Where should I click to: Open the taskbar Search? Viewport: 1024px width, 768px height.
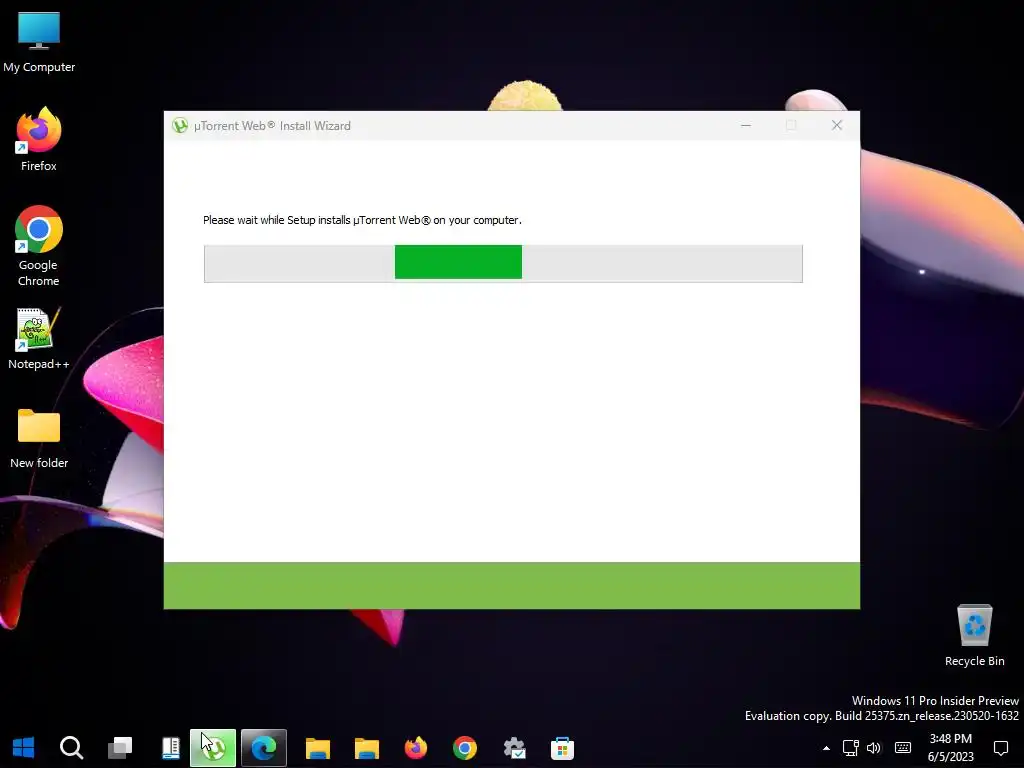coord(71,748)
